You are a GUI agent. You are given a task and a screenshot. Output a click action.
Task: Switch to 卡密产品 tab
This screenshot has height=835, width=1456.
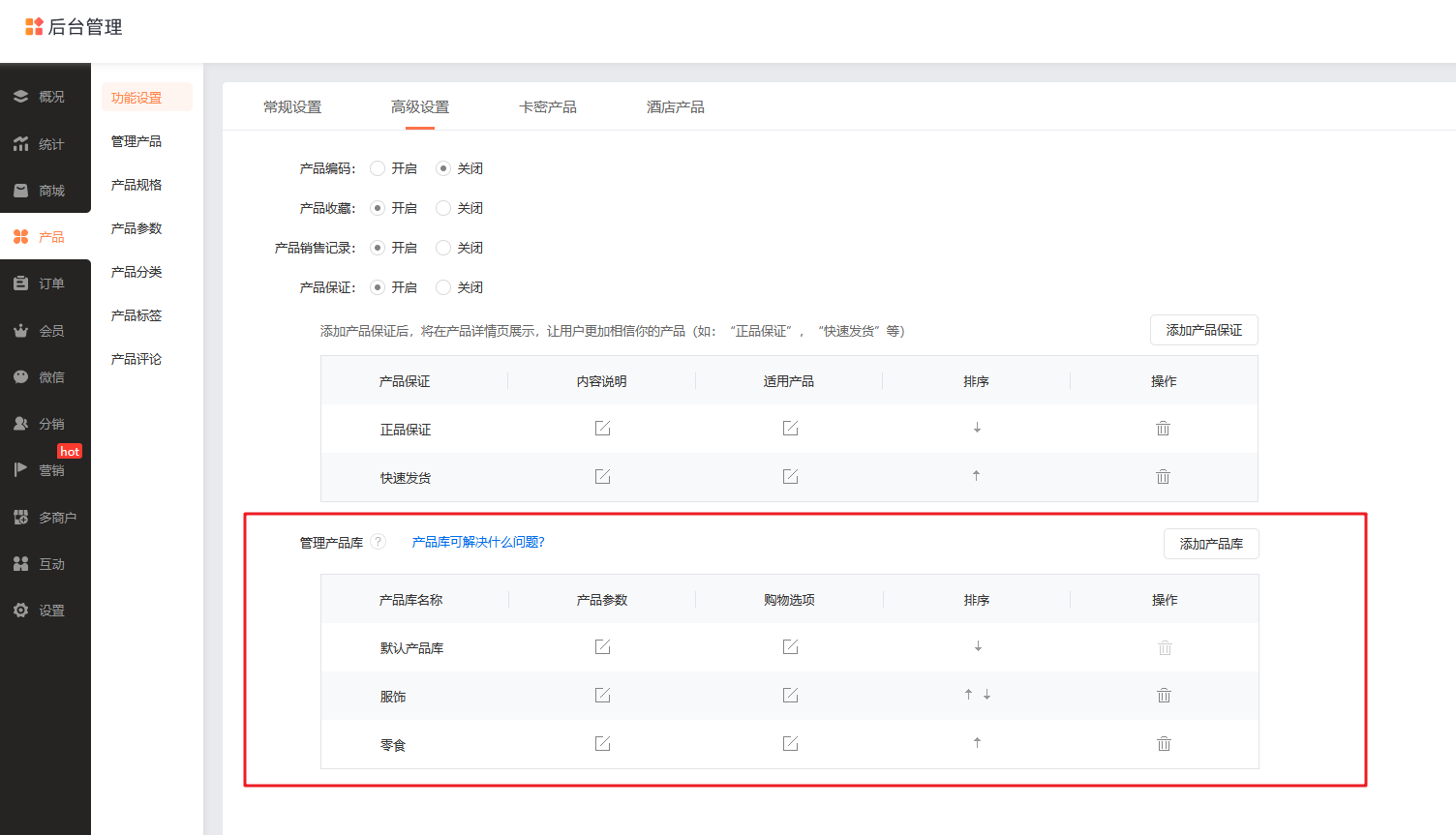(x=548, y=107)
